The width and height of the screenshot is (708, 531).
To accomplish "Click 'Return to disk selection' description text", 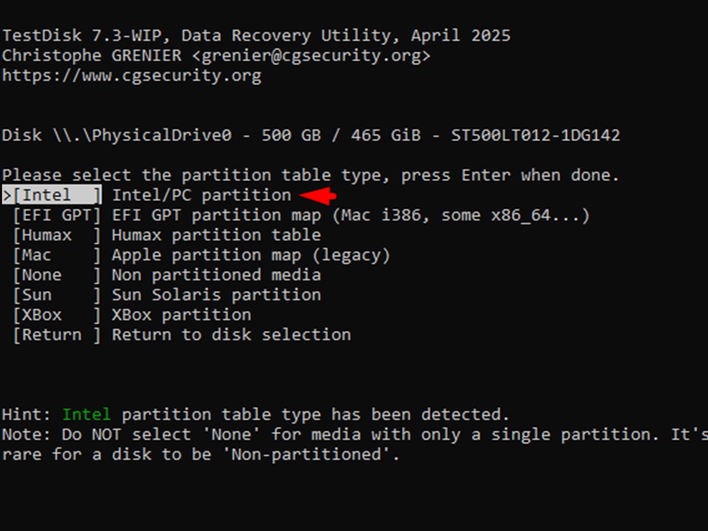I will tap(231, 335).
